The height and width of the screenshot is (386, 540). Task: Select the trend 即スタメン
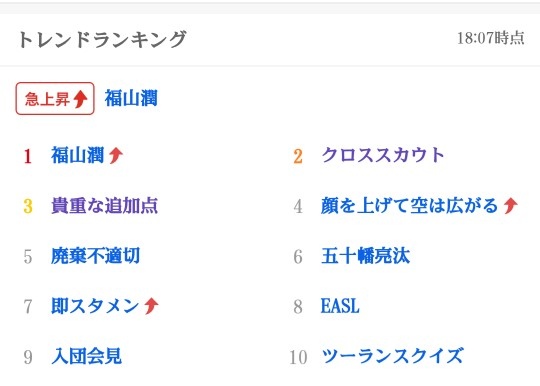tap(95, 306)
